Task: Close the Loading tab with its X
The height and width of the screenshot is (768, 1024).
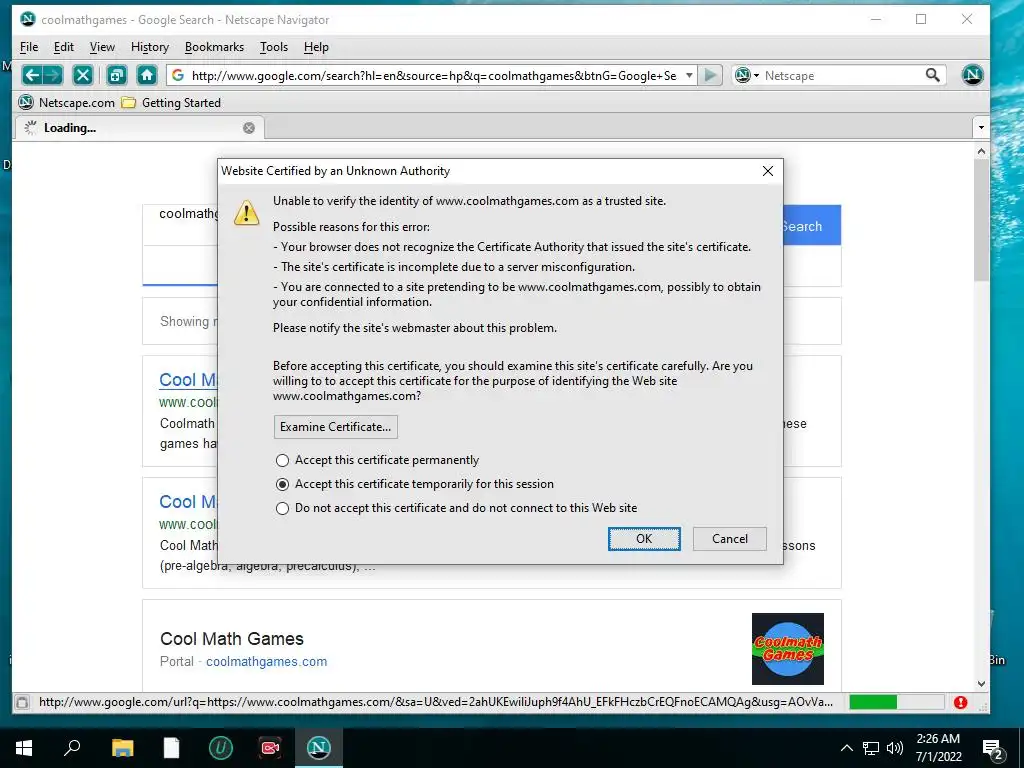Action: (x=249, y=128)
